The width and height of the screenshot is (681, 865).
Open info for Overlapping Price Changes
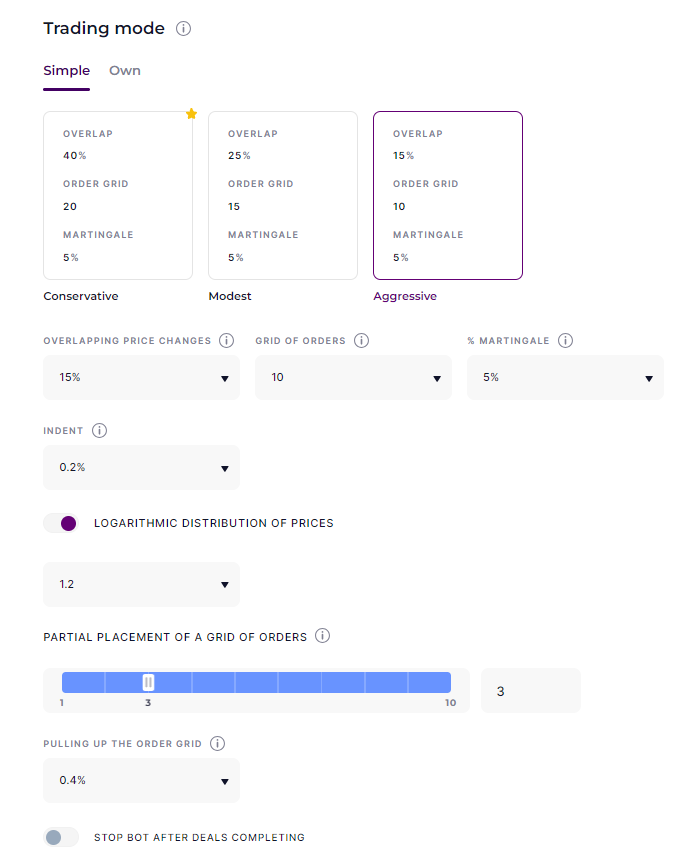pyautogui.click(x=226, y=340)
